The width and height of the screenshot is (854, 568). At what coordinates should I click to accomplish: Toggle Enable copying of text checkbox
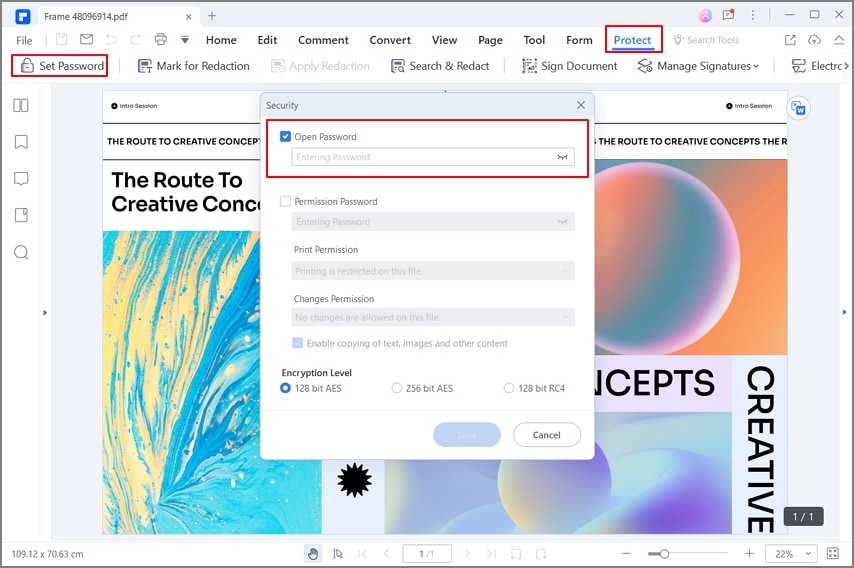click(297, 343)
